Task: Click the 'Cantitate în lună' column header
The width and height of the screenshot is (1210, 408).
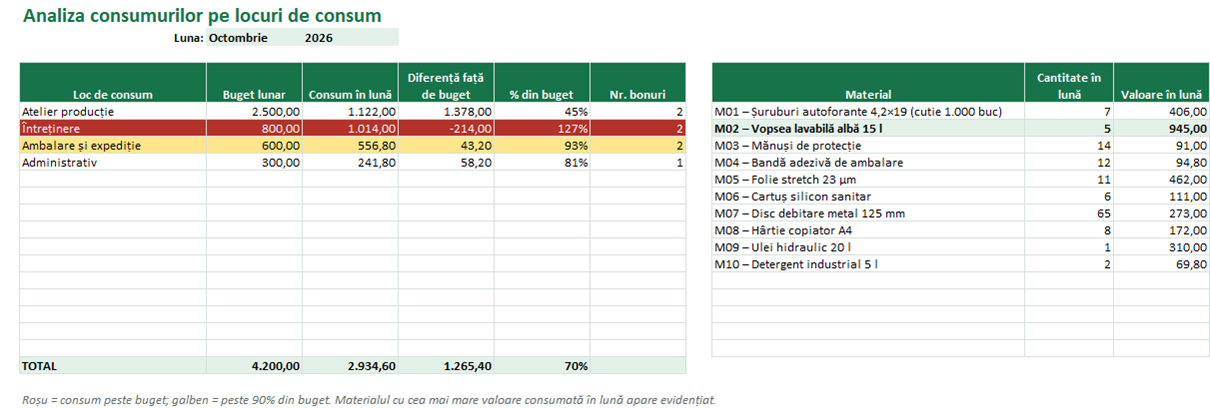Action: [1069, 83]
